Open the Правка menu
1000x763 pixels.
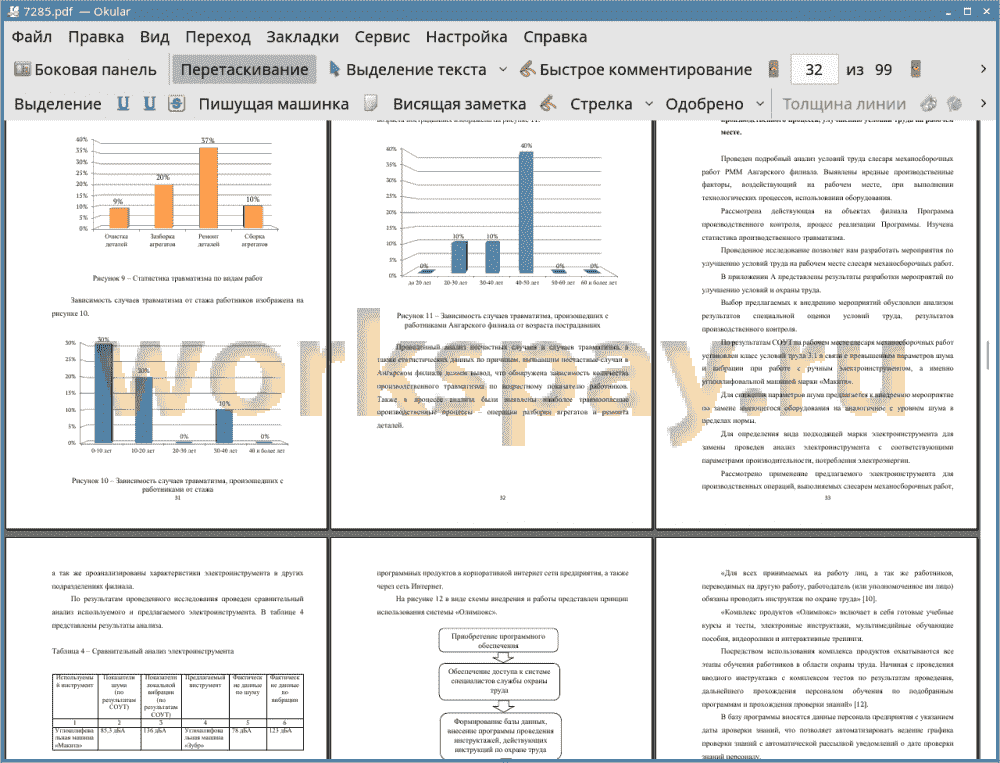[x=96, y=37]
